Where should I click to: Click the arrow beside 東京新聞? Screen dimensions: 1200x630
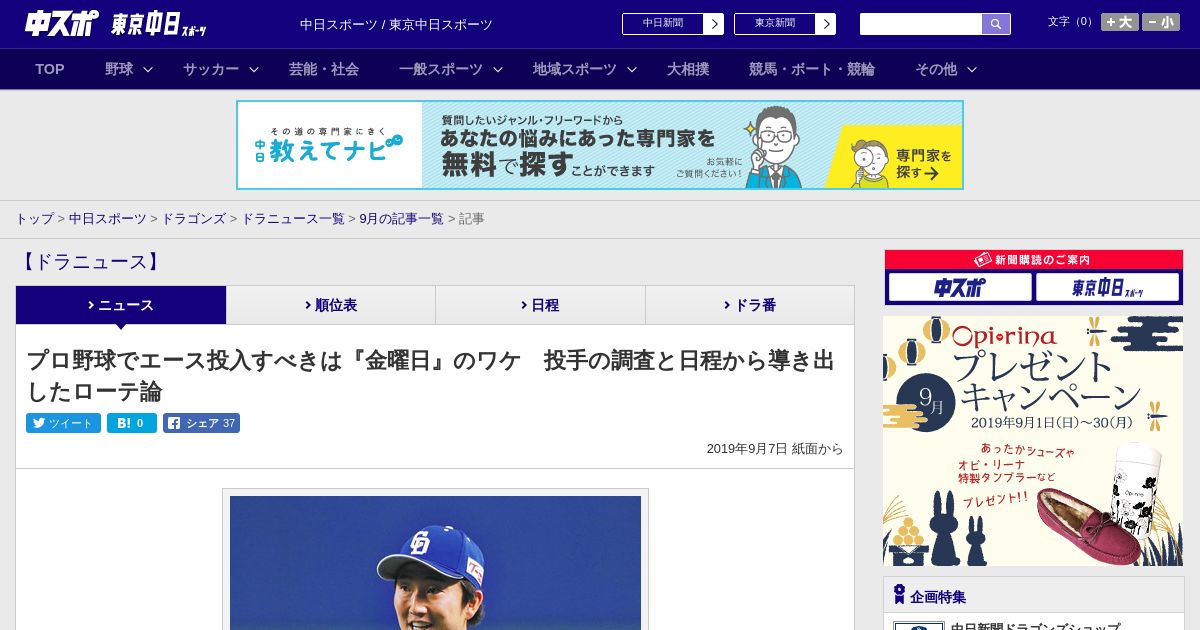click(x=826, y=24)
